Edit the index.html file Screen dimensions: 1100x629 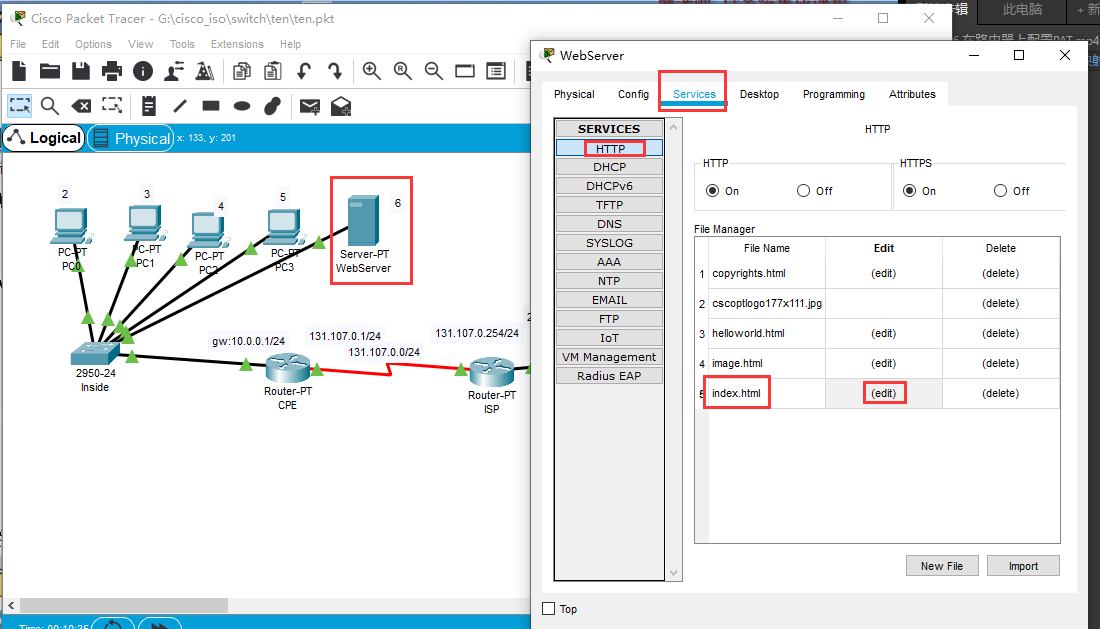point(884,393)
